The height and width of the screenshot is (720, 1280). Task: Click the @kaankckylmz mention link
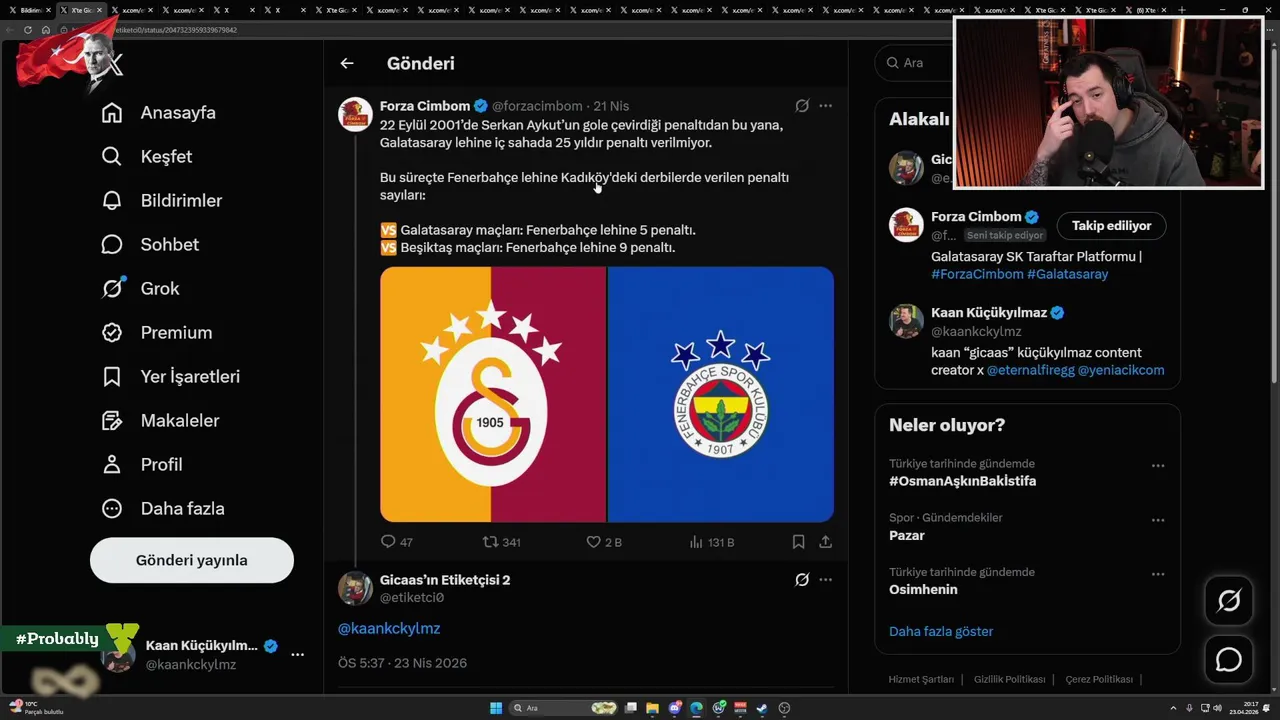(x=389, y=629)
